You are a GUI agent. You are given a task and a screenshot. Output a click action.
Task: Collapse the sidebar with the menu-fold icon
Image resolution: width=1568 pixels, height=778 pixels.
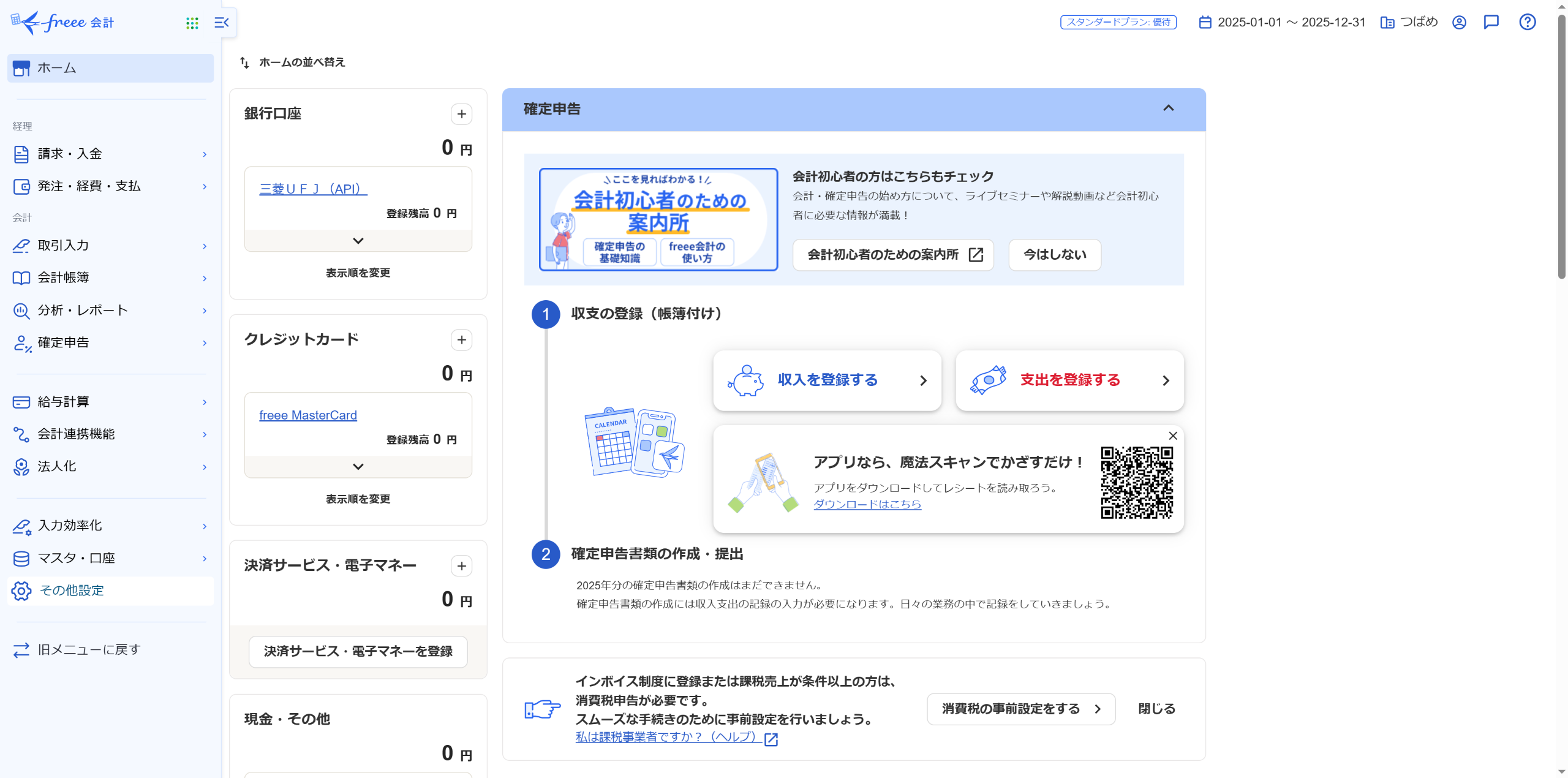click(222, 23)
